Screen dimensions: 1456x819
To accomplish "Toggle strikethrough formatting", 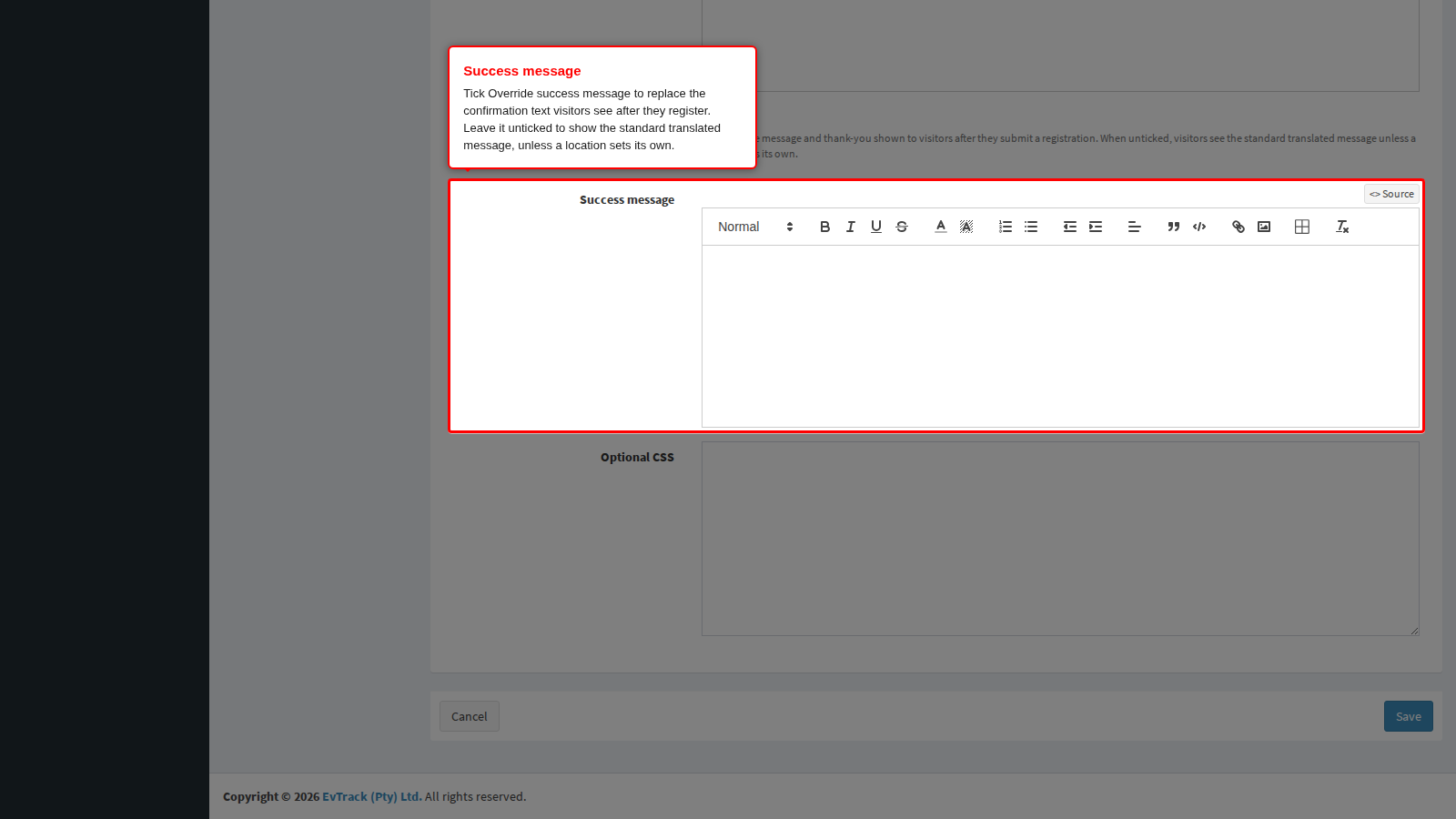I will pos(901,227).
